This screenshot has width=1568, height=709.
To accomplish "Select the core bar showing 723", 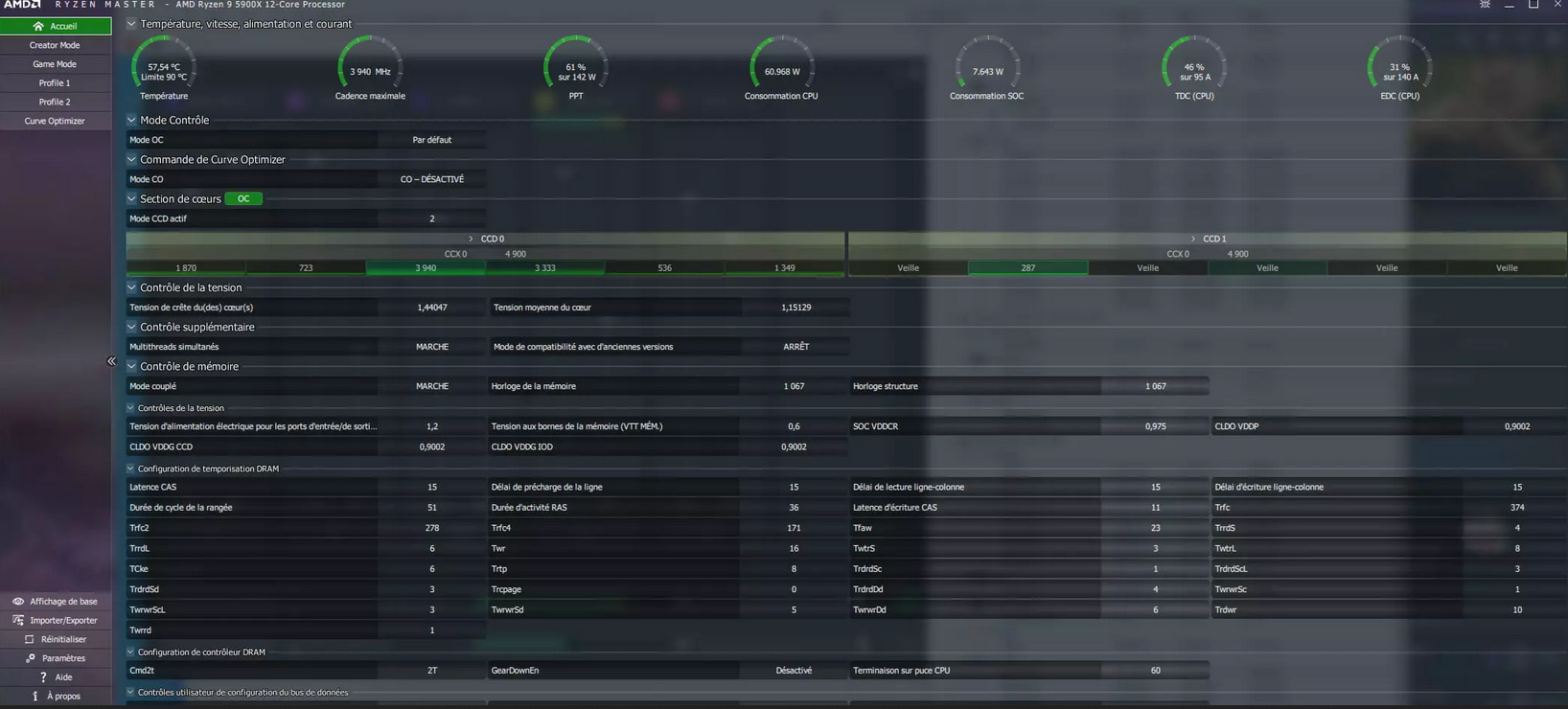I will [x=306, y=268].
